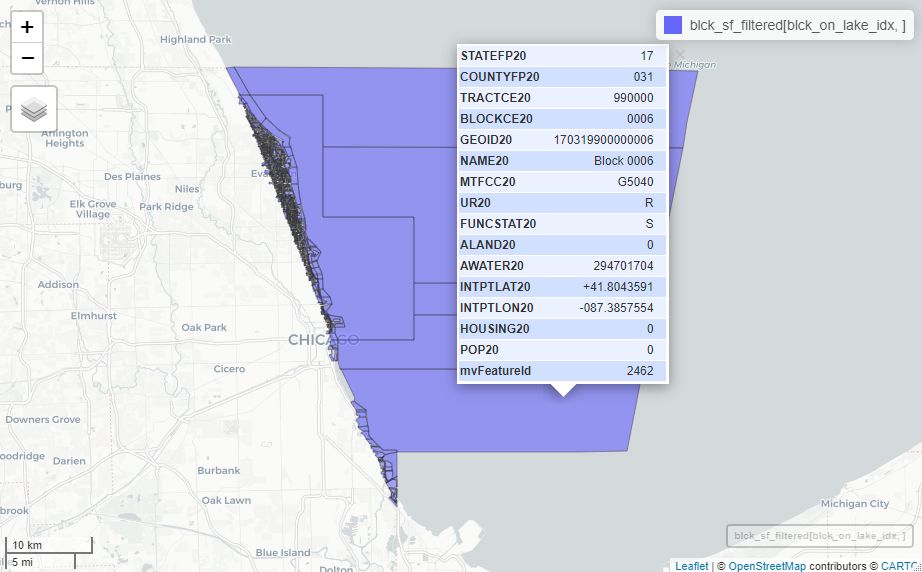
Task: Click the UR20 value R
Action: (649, 203)
